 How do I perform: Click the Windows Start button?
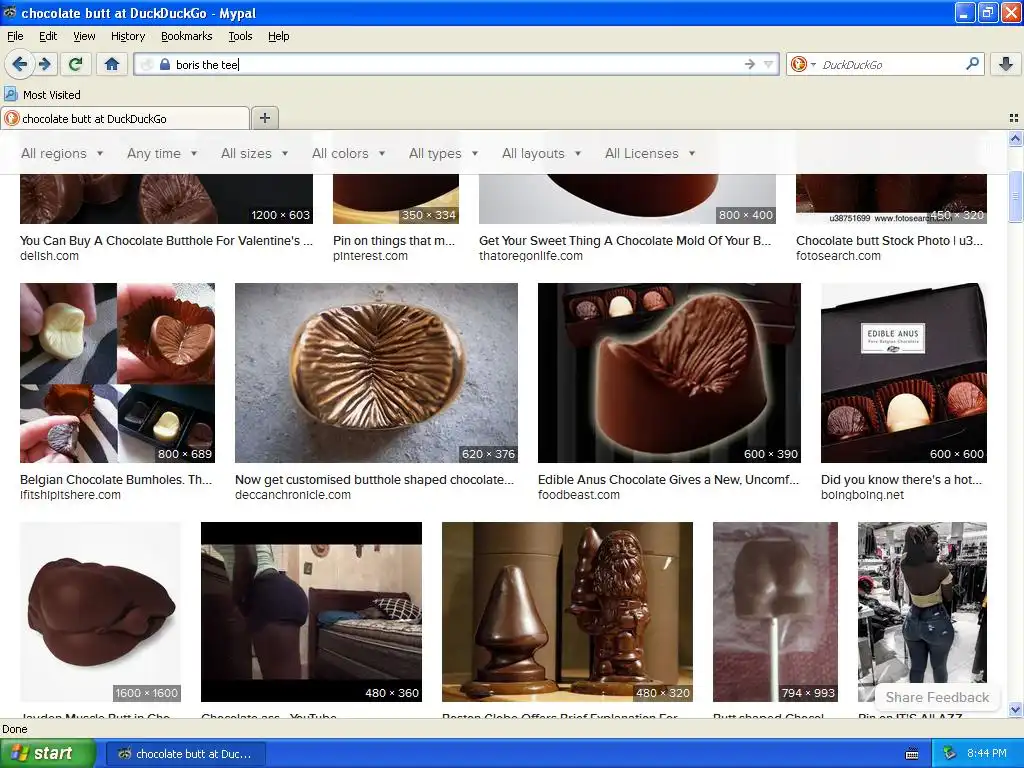47,754
